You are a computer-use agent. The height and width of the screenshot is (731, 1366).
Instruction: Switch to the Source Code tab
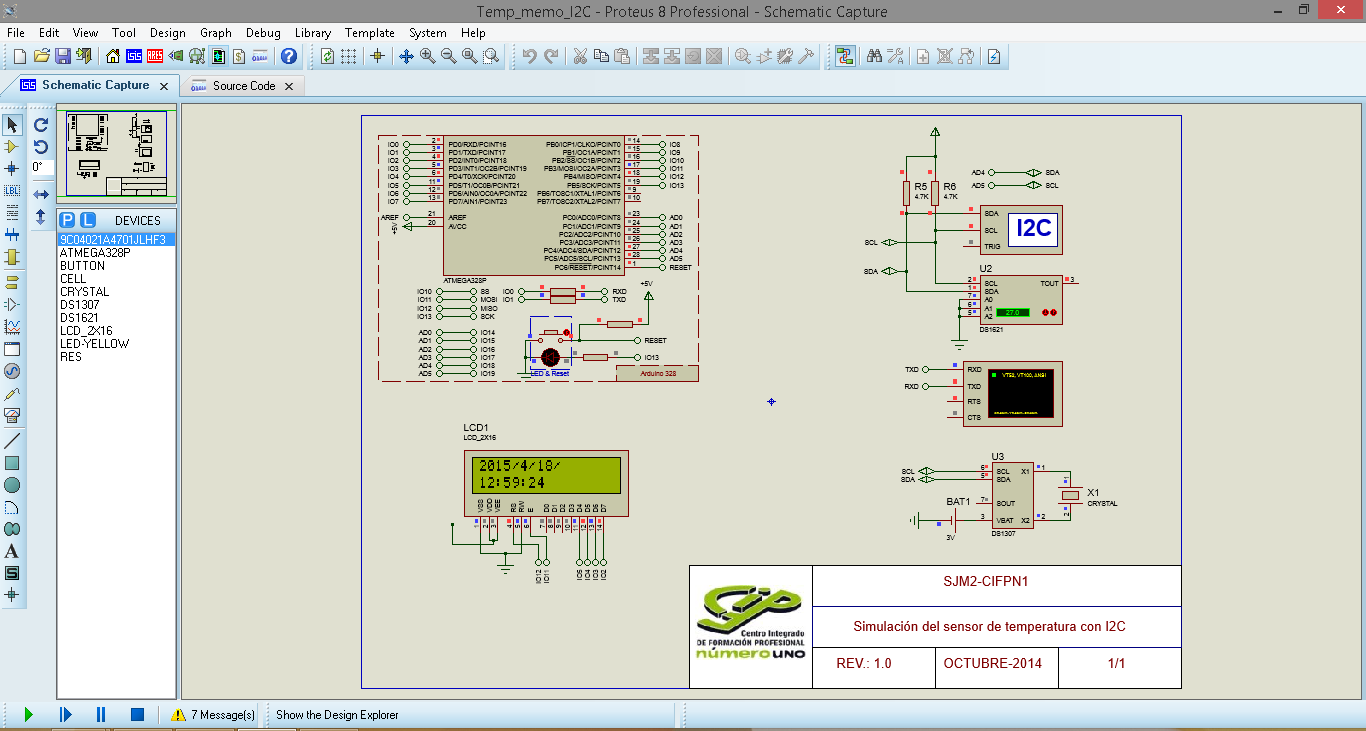click(244, 86)
